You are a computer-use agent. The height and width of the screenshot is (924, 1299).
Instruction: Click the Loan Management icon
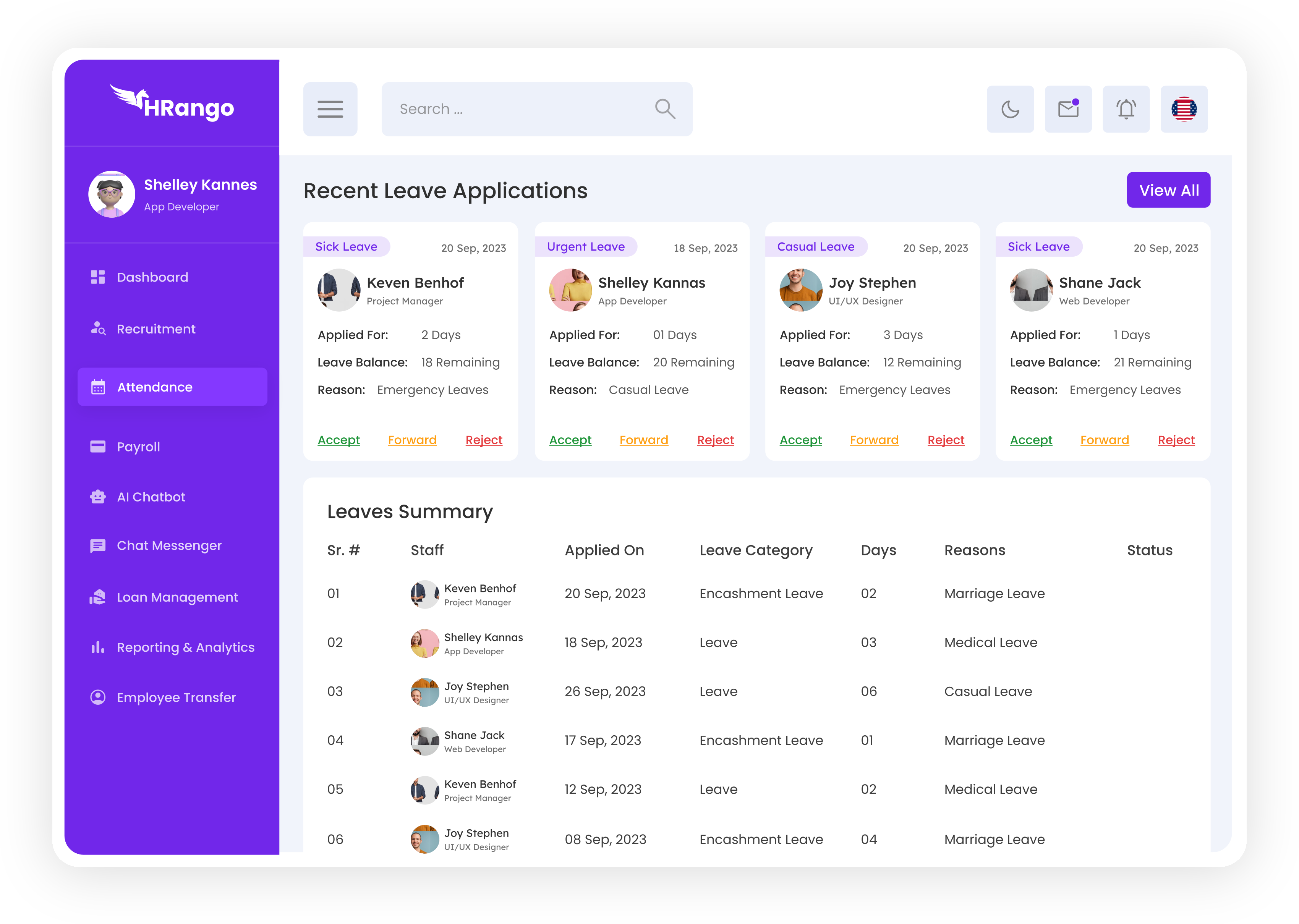pyautogui.click(x=98, y=597)
